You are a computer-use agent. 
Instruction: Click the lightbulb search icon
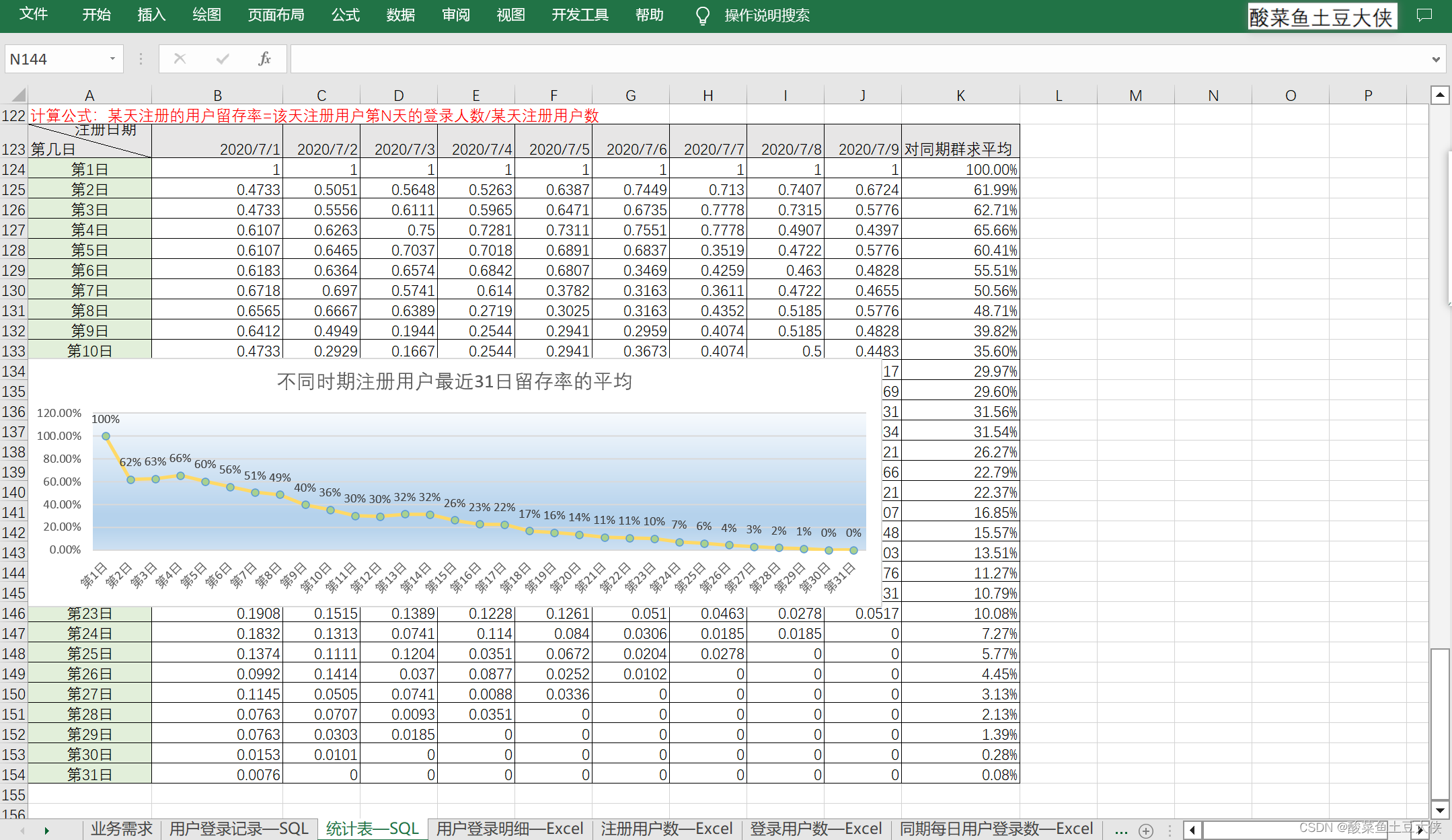point(702,15)
